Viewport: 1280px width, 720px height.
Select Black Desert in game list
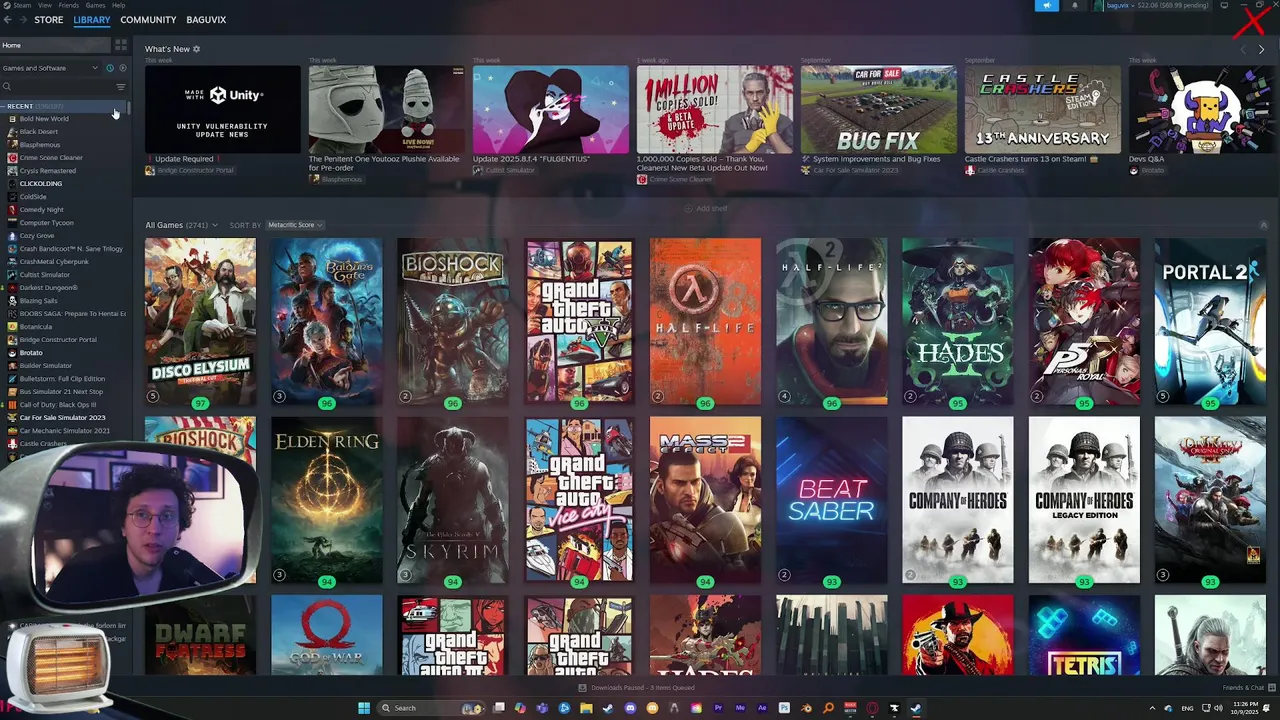click(39, 132)
